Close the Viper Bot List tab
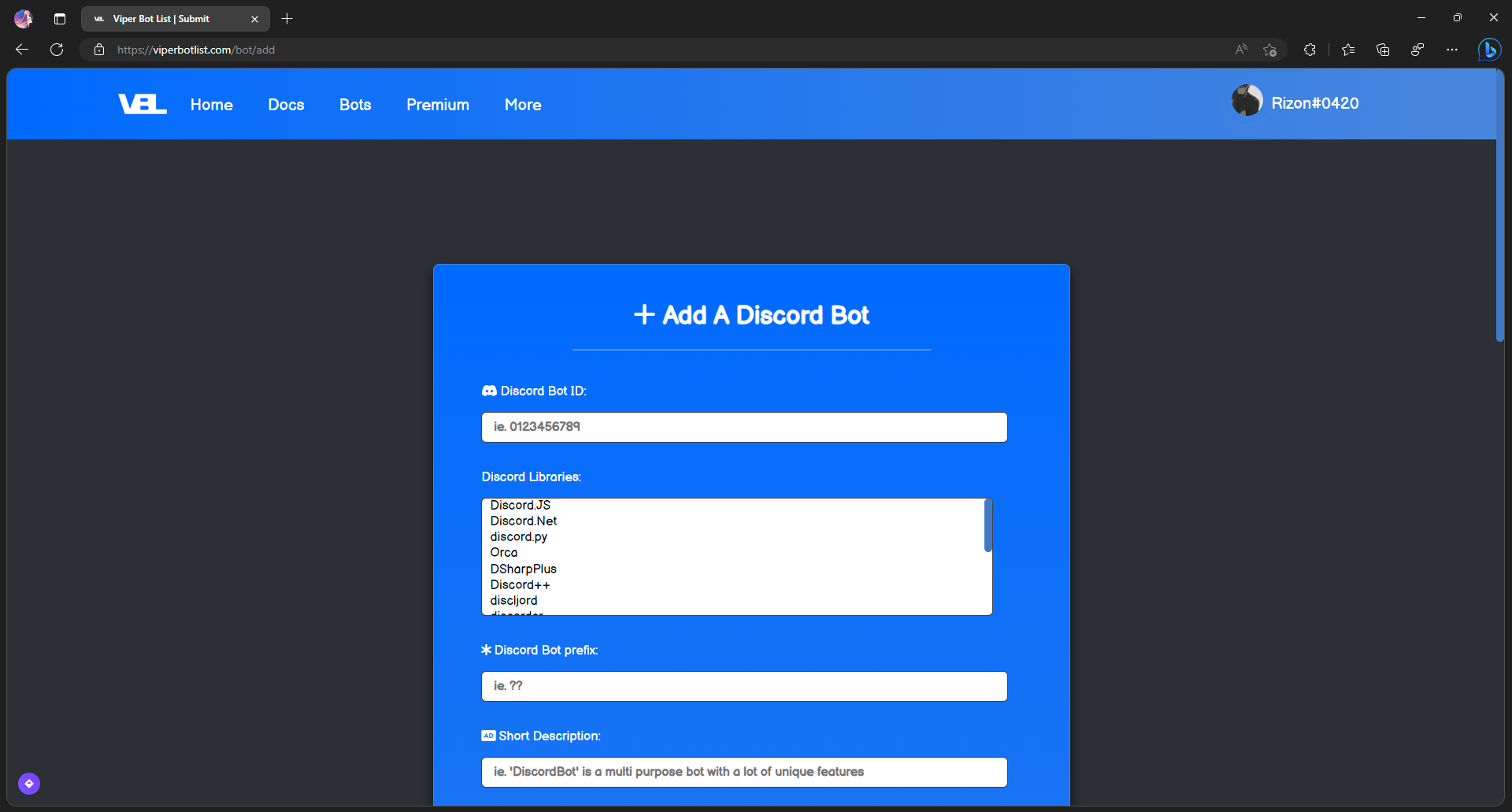1512x812 pixels. click(x=254, y=19)
